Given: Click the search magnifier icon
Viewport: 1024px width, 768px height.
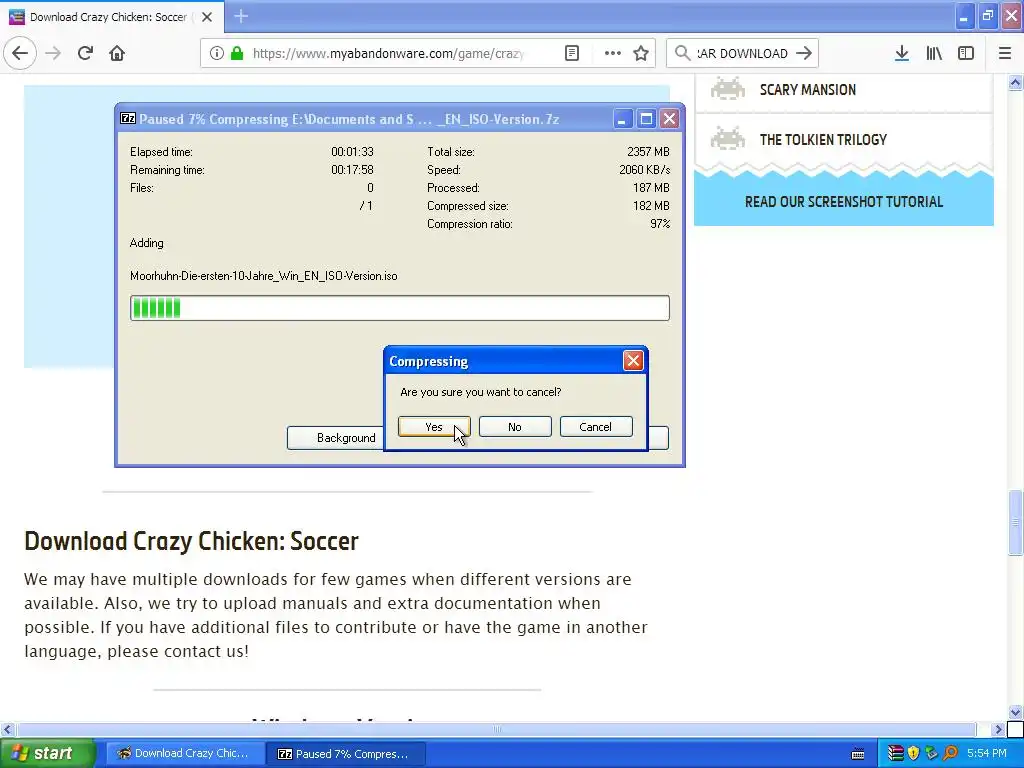Looking at the screenshot, I should click(682, 53).
